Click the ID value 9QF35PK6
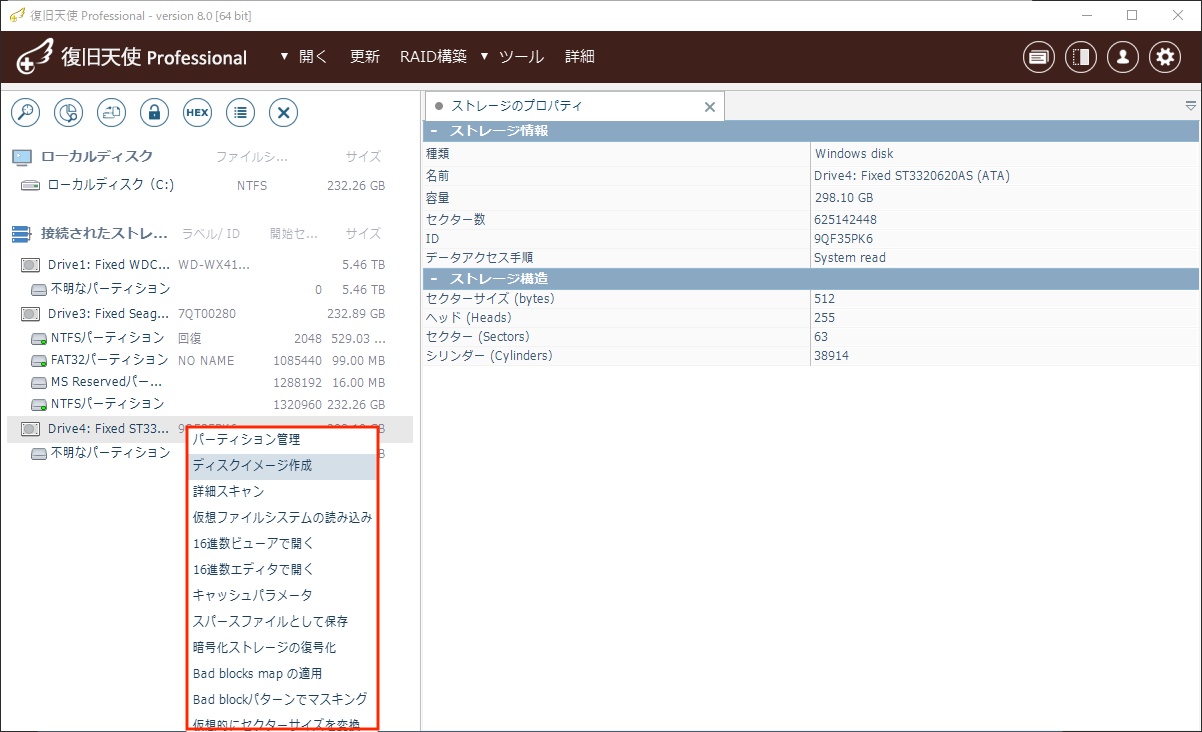1202x732 pixels. coord(845,239)
